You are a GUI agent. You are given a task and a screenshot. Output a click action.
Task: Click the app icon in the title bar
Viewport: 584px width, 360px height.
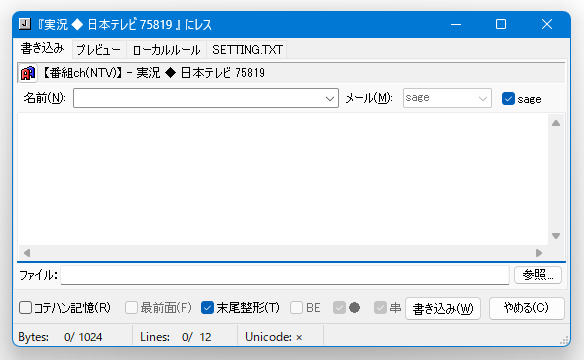(x=25, y=24)
